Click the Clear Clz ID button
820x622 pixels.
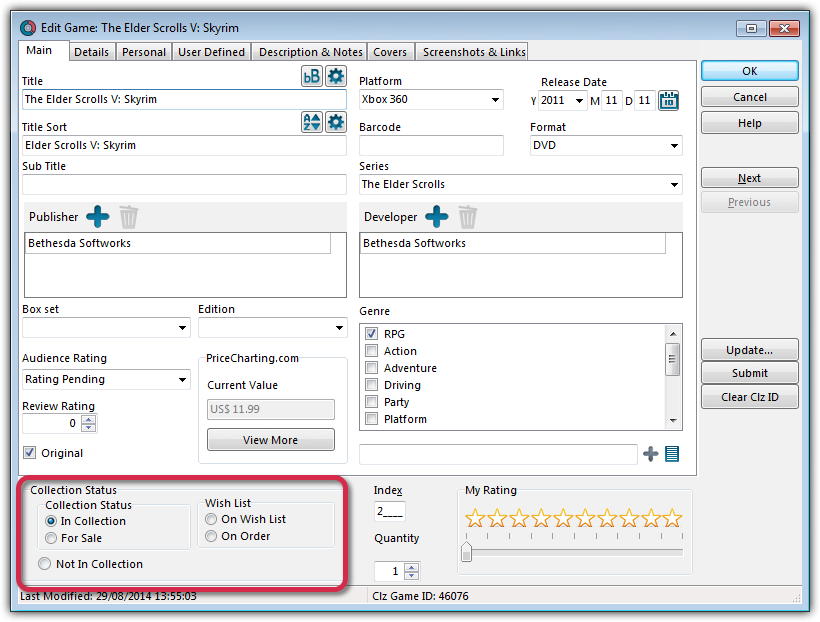[749, 397]
